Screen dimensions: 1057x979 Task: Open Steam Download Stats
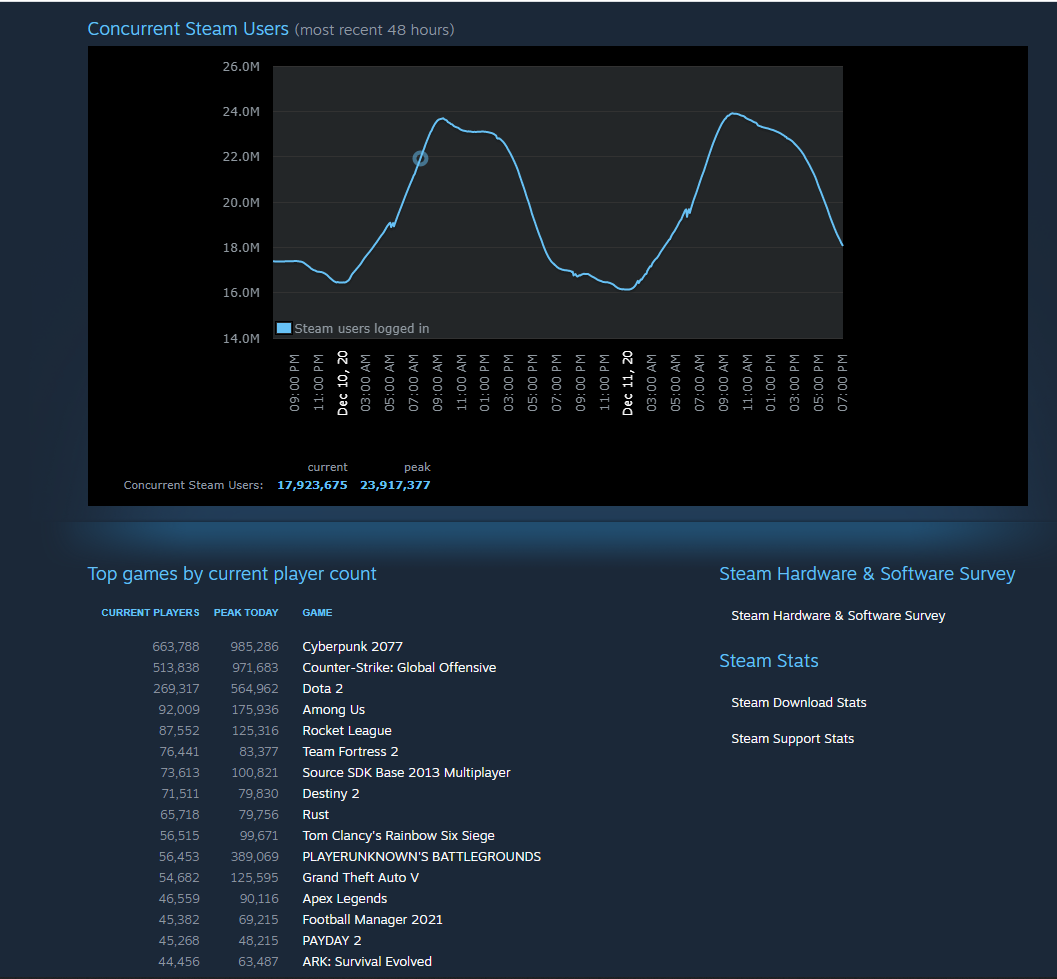[x=799, y=703]
